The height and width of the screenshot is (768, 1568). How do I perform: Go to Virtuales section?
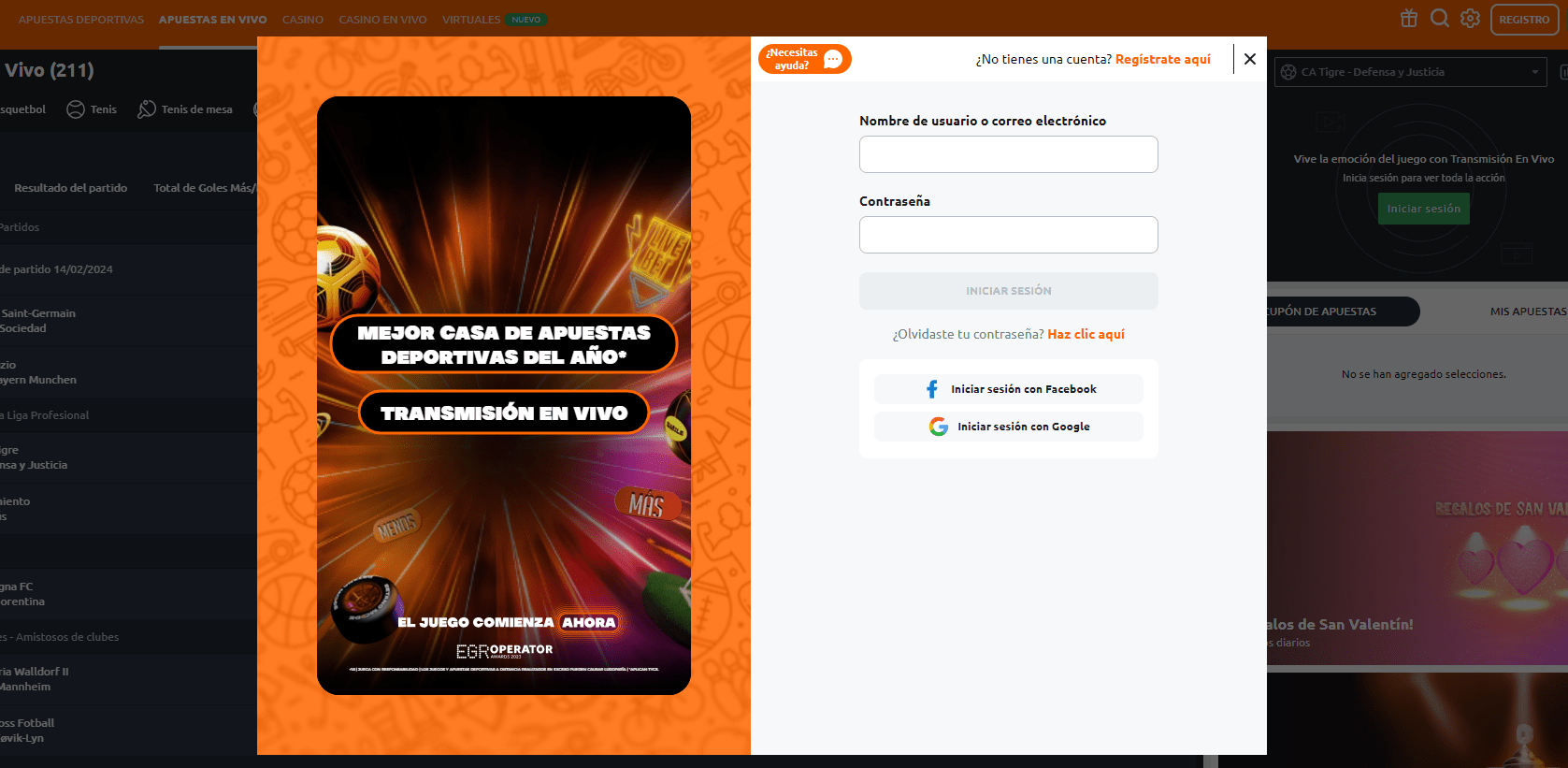pos(471,20)
